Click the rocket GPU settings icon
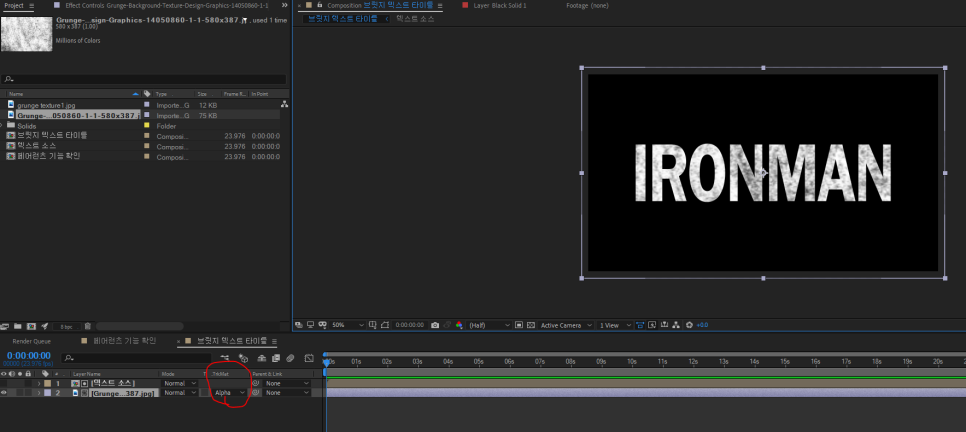 pos(44,326)
